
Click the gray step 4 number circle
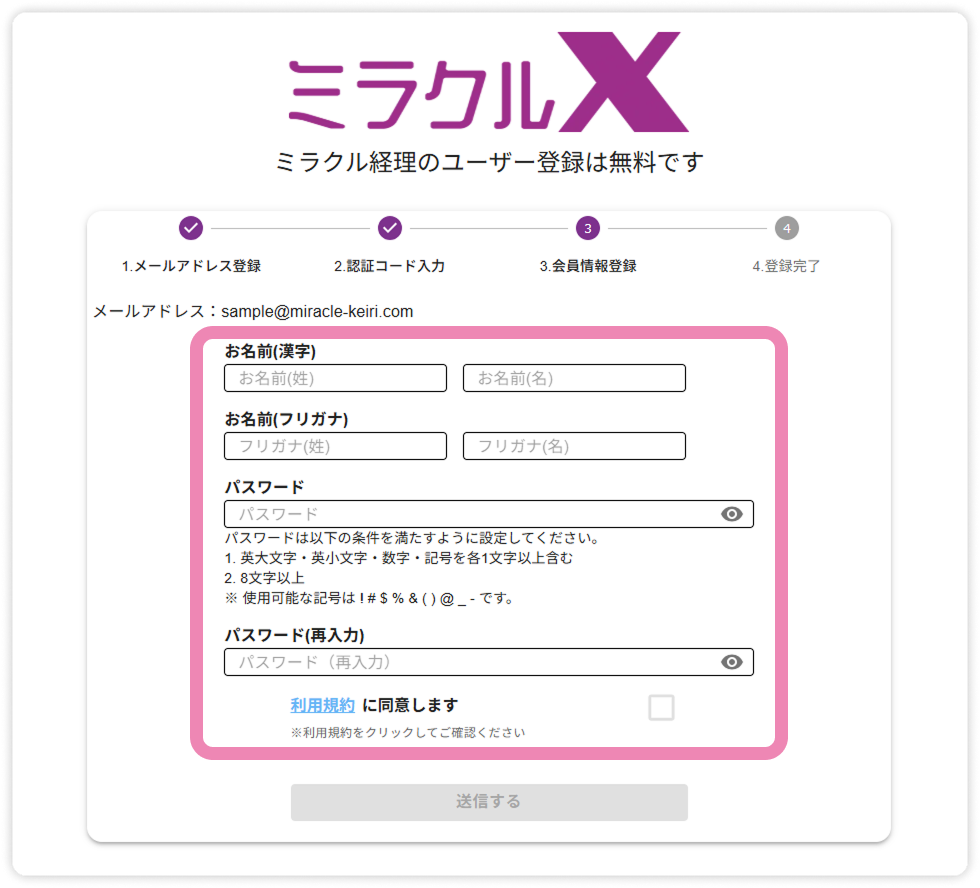787,228
